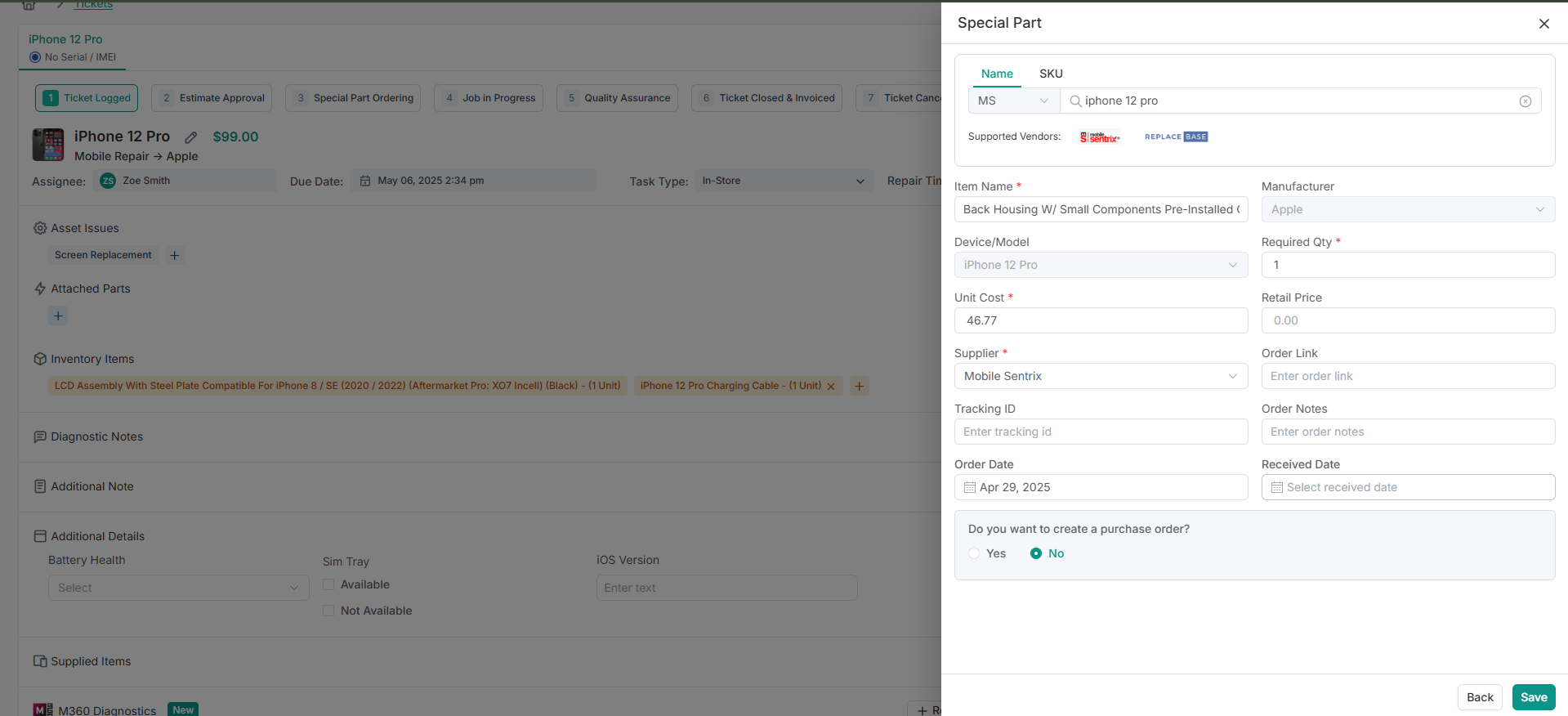Viewport: 1568px width, 716px height.
Task: Click the Asset Issues gear icon
Action: click(x=40, y=228)
